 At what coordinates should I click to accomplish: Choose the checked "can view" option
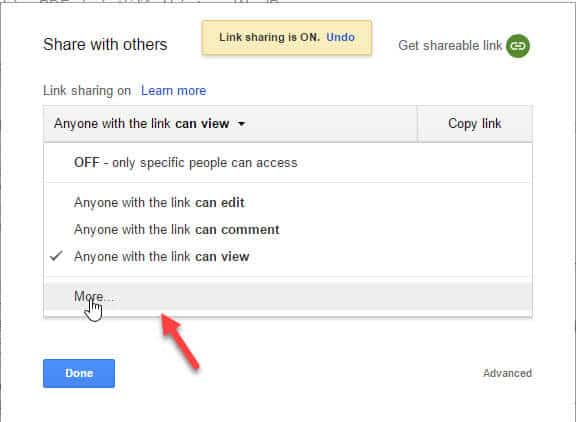pos(288,256)
